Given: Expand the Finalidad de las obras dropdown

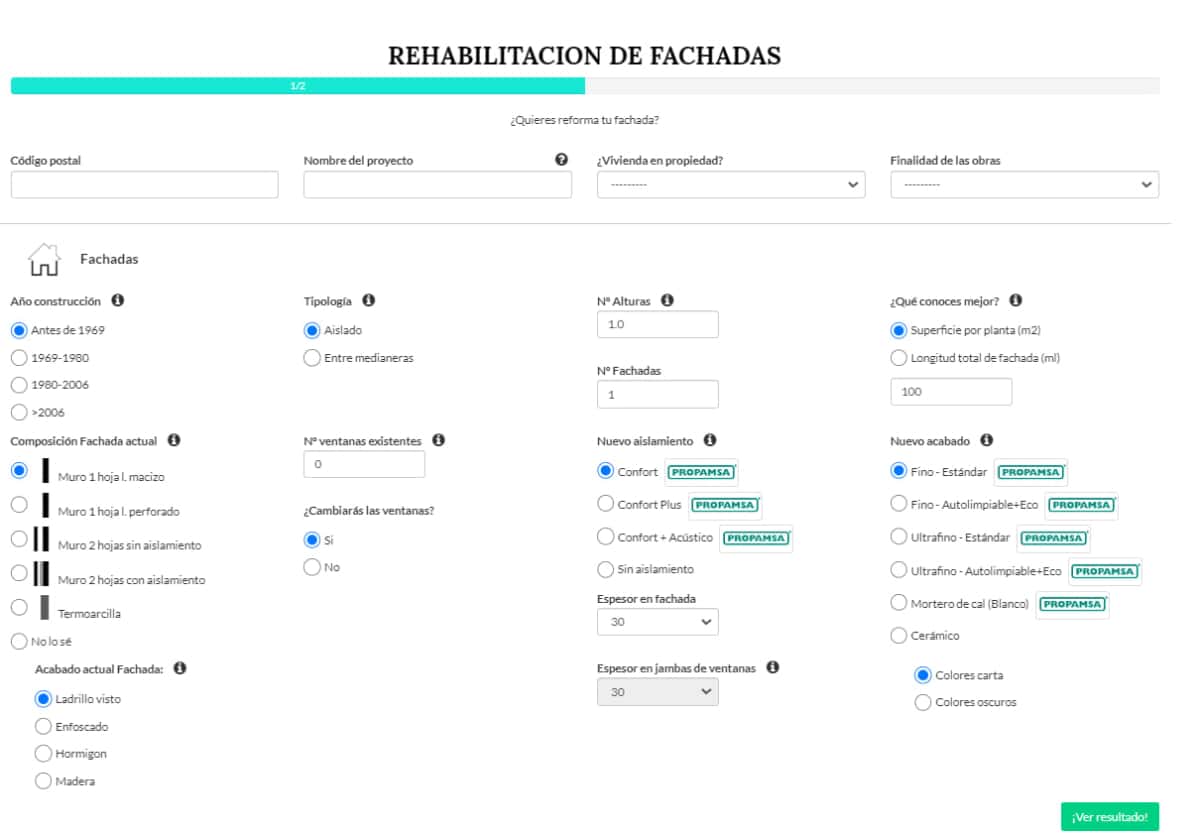Looking at the screenshot, I should click(1023, 184).
